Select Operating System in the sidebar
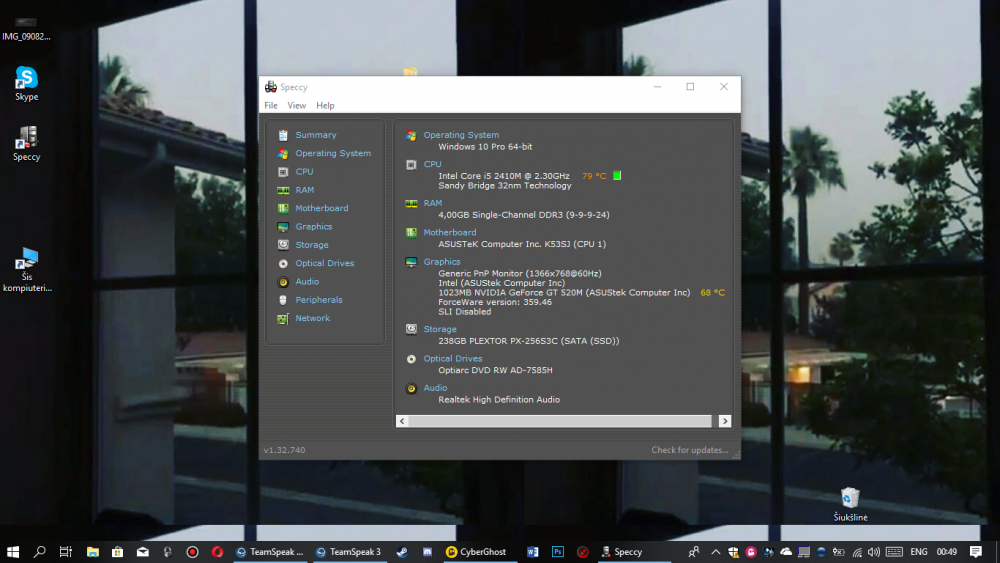 tap(333, 154)
